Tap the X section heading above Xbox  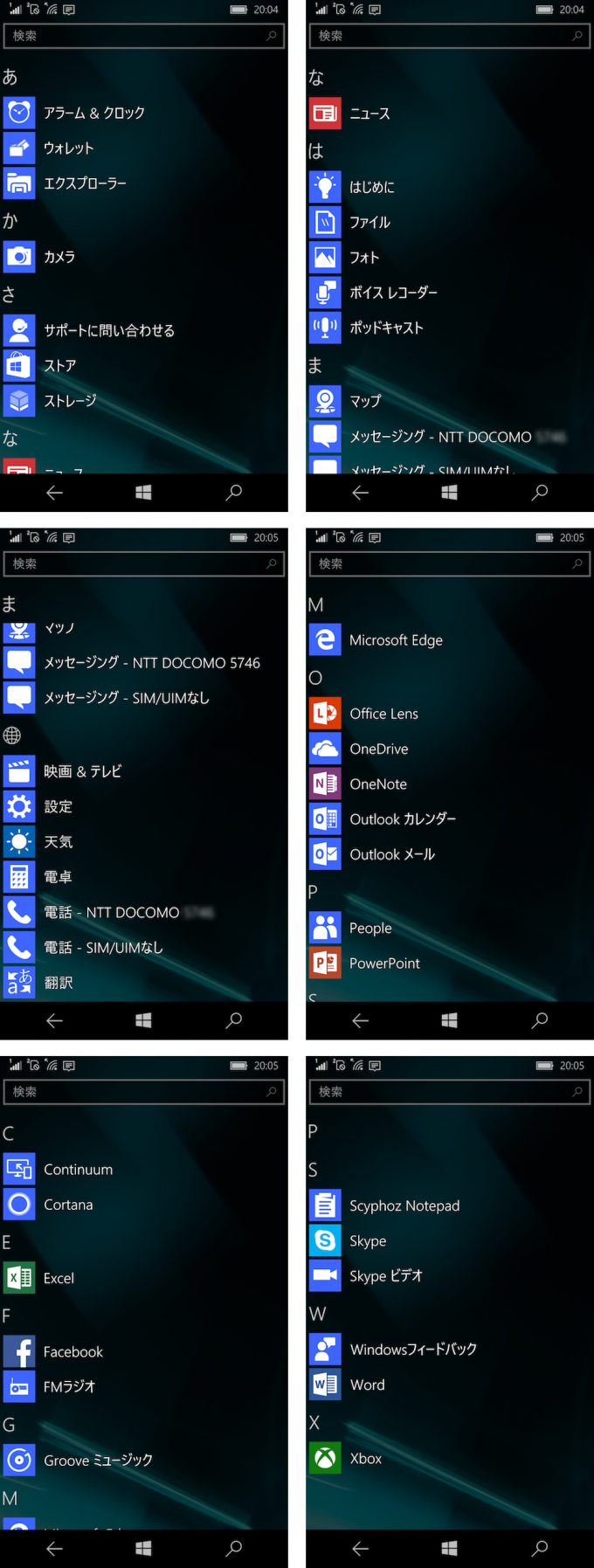[x=314, y=1422]
